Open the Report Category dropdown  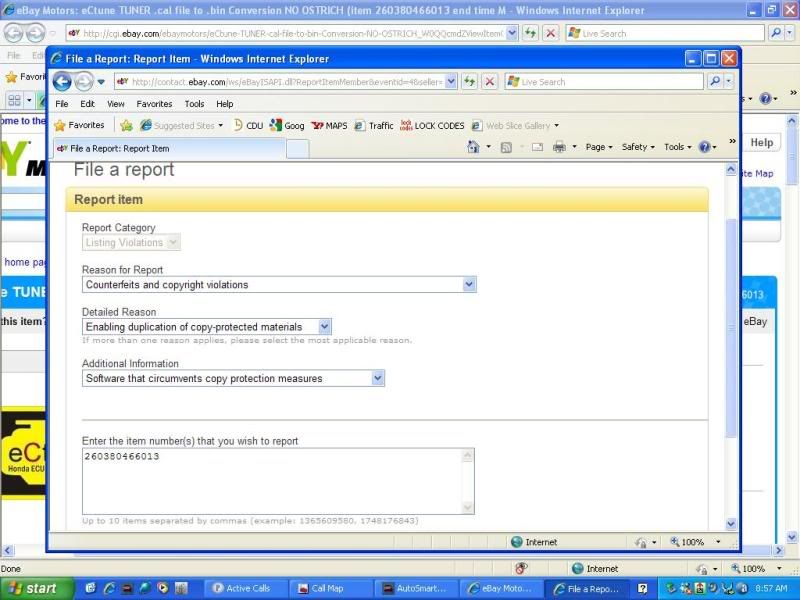pyautogui.click(x=173, y=242)
